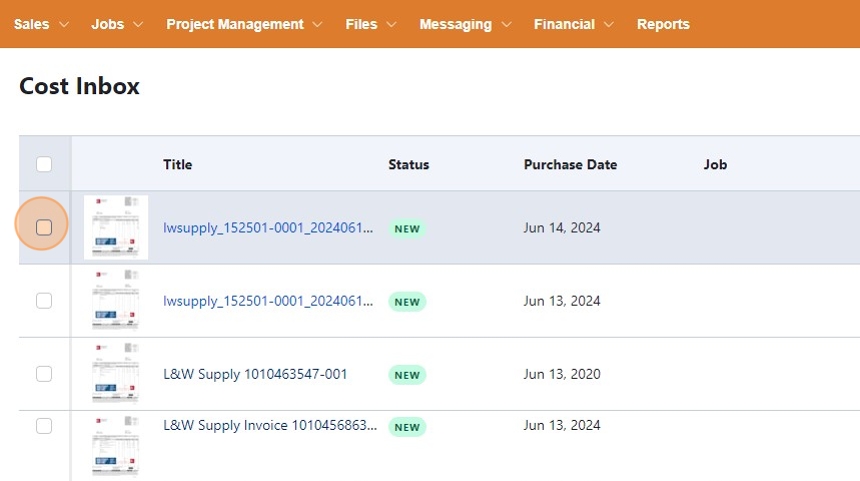Image resolution: width=860 pixels, height=481 pixels.
Task: Tick the L&W Supply Invoice row checkbox
Action: (44, 426)
